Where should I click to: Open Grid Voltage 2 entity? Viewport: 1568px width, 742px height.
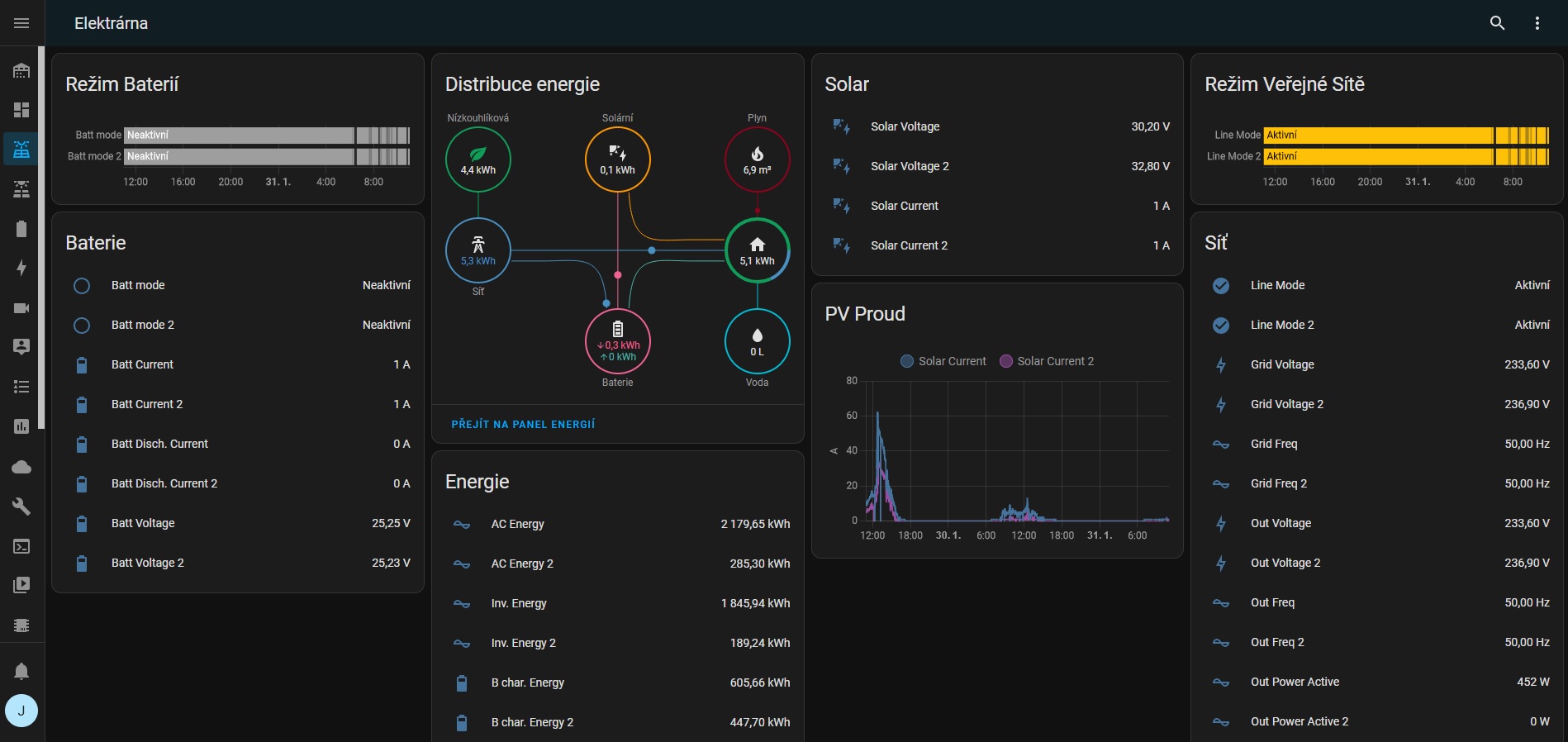pyautogui.click(x=1377, y=404)
